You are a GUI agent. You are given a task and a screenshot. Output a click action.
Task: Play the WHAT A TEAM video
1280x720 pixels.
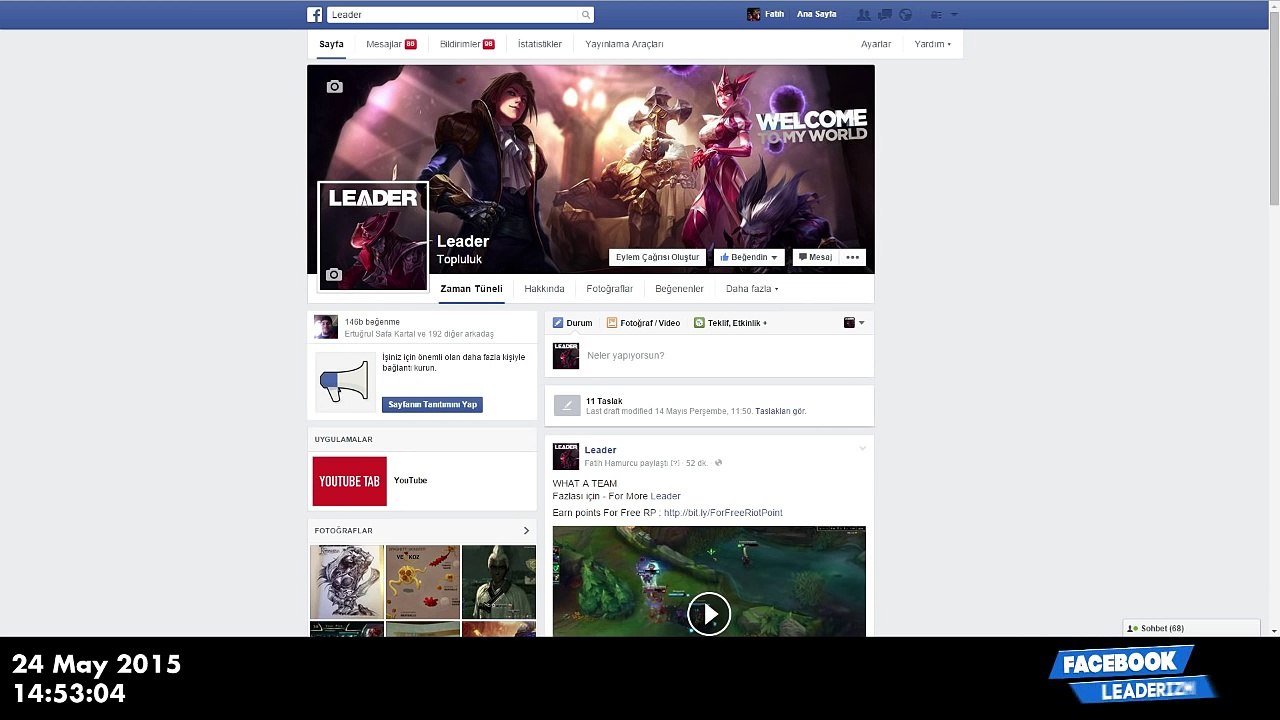click(709, 614)
